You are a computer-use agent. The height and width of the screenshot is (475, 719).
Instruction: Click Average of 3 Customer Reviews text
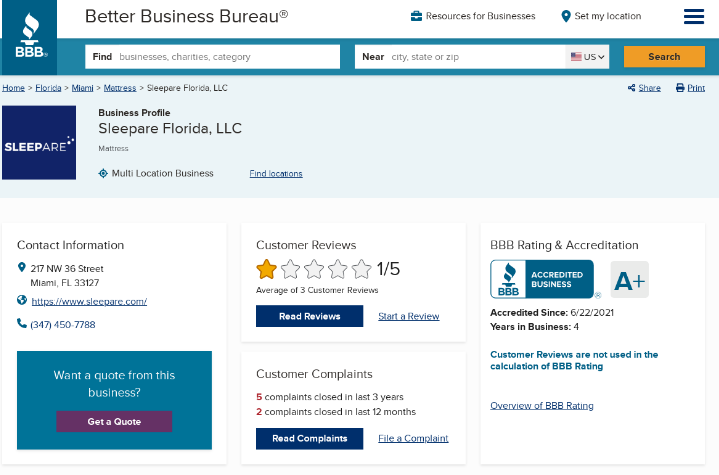pos(317,290)
